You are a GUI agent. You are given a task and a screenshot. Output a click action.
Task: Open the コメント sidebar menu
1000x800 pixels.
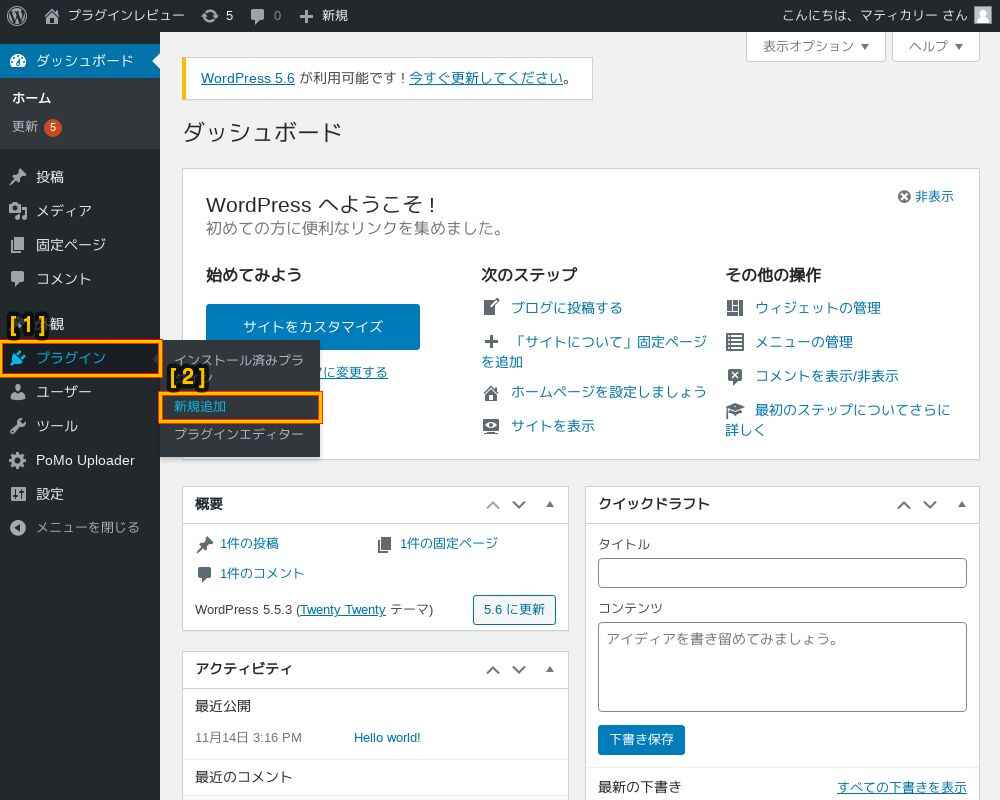point(80,278)
